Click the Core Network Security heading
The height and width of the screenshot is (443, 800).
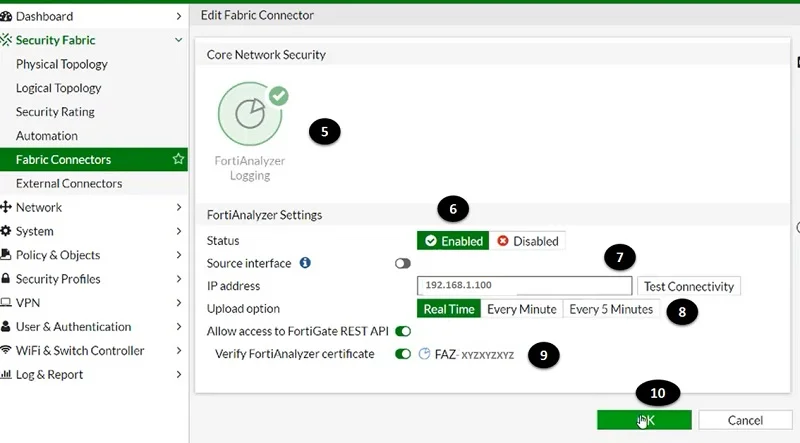coord(266,55)
